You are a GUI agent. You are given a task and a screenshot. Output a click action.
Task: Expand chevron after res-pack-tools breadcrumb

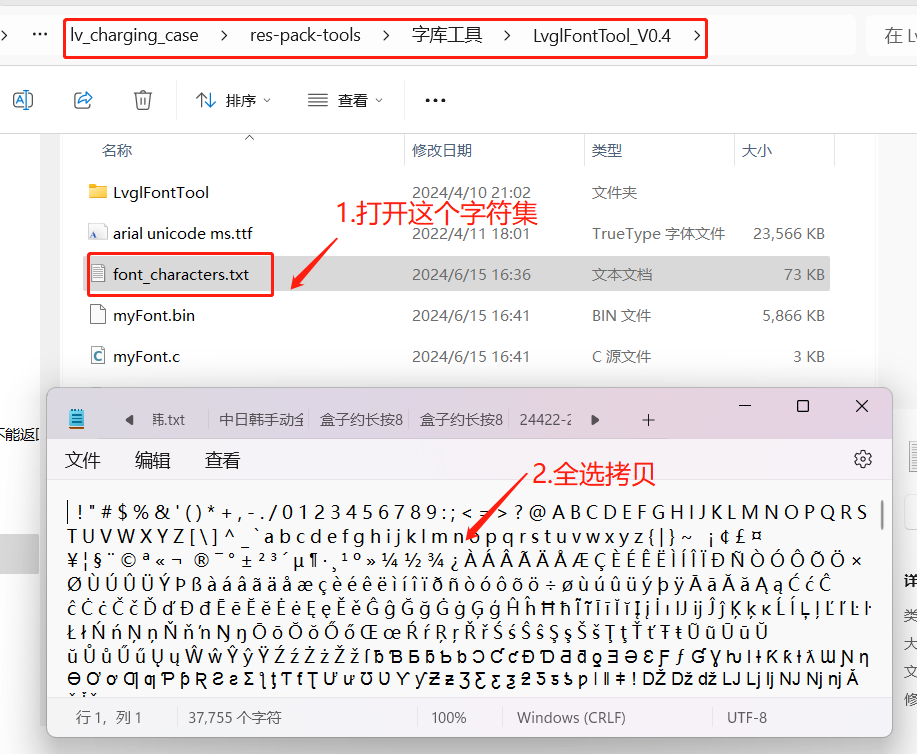coord(386,36)
